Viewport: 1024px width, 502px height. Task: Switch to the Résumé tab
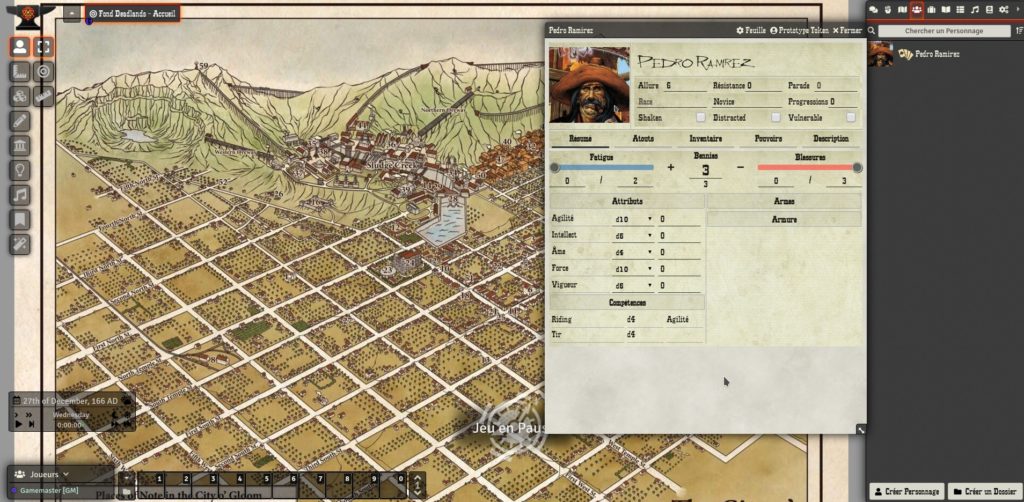point(580,139)
